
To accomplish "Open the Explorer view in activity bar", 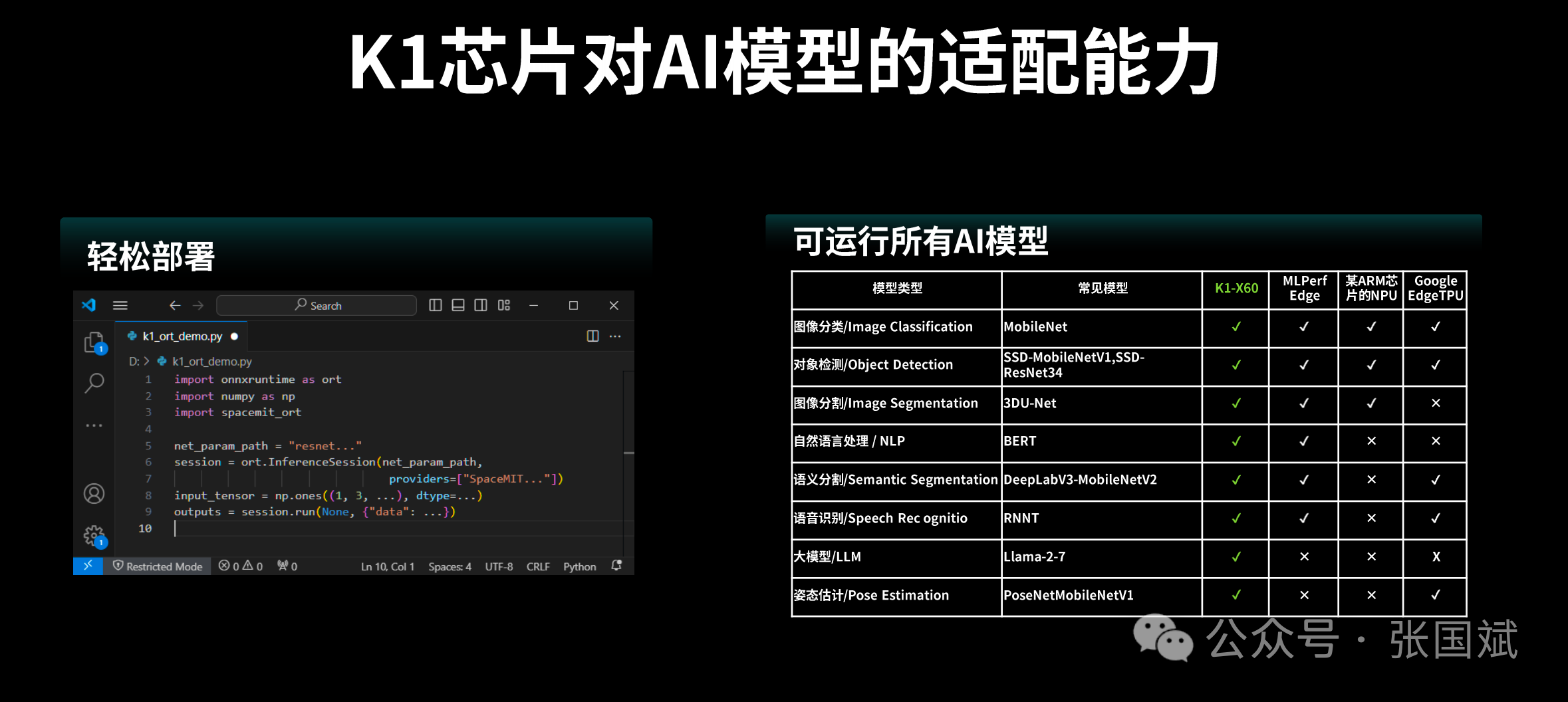I will [94, 342].
